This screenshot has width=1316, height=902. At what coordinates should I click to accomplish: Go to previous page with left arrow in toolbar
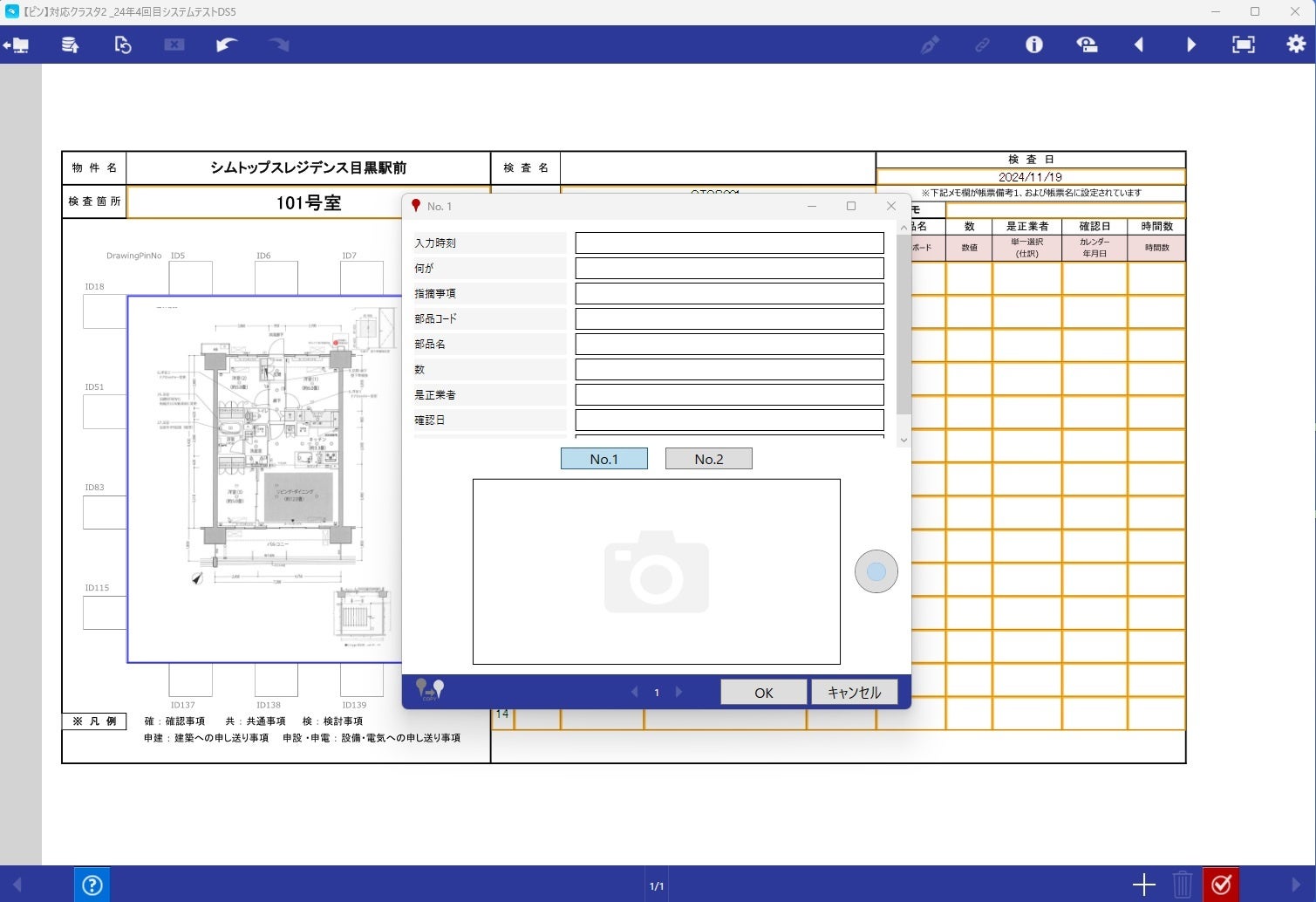(x=1138, y=44)
